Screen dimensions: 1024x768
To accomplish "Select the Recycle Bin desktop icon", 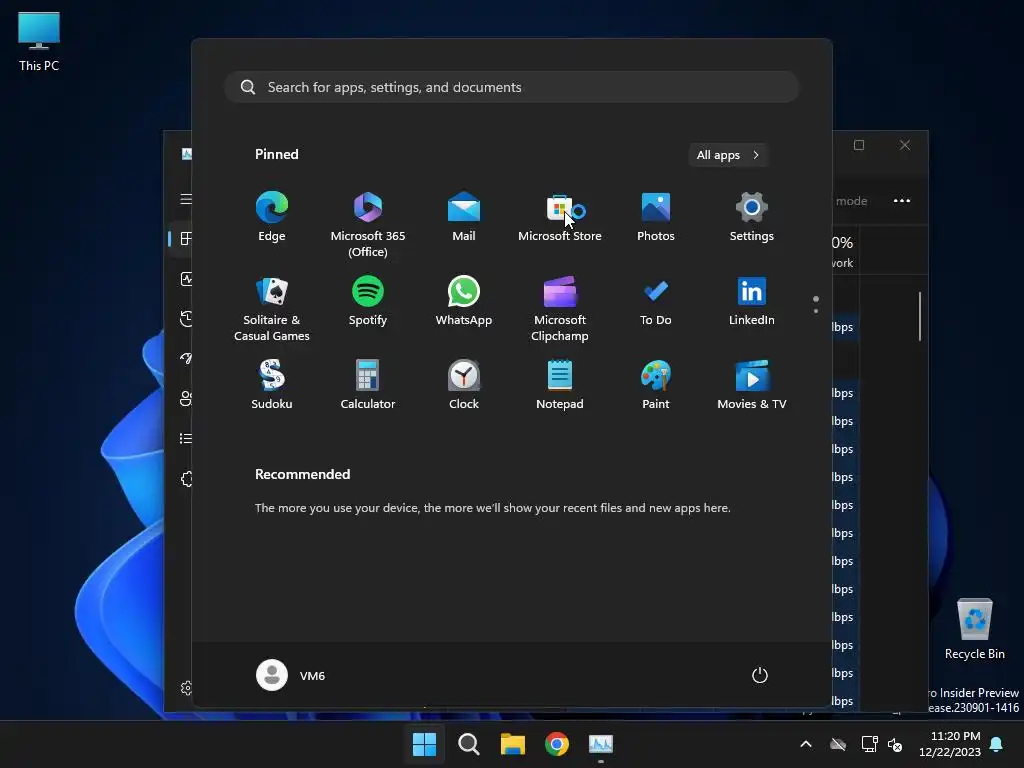I will point(974,630).
